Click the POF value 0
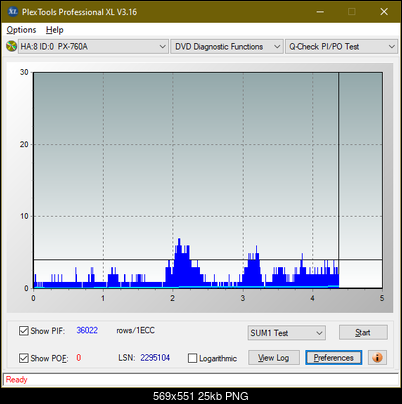This screenshot has height=404, width=402. (x=79, y=358)
